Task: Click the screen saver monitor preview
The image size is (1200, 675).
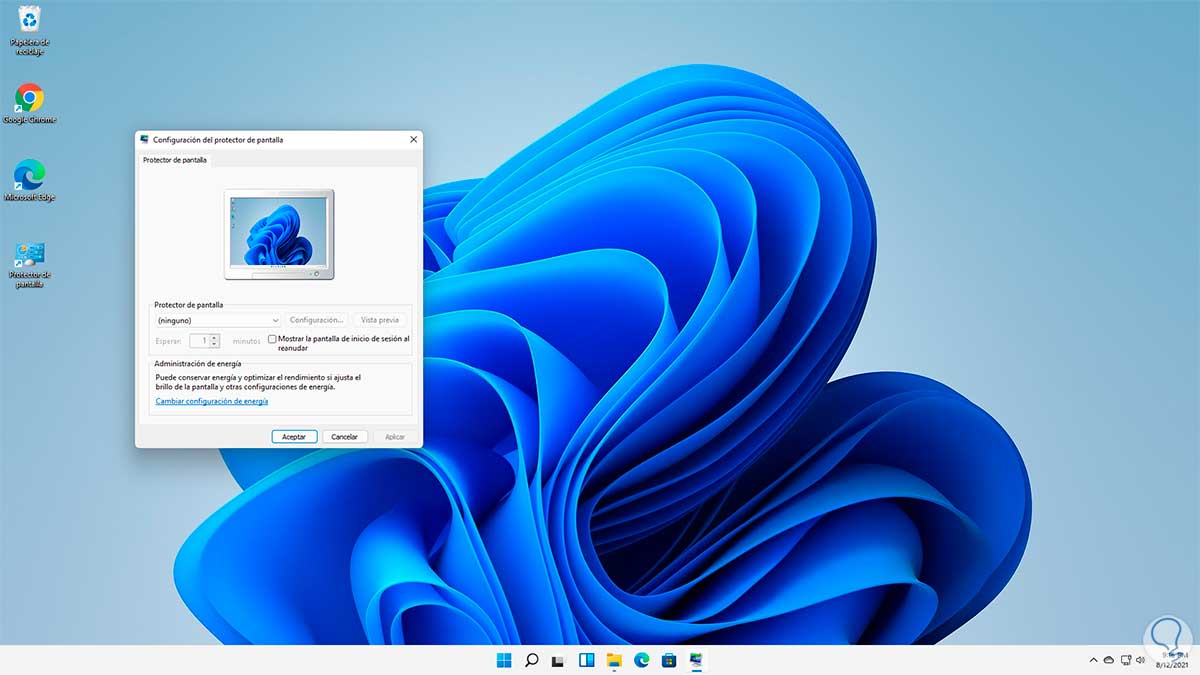Action: tap(279, 234)
